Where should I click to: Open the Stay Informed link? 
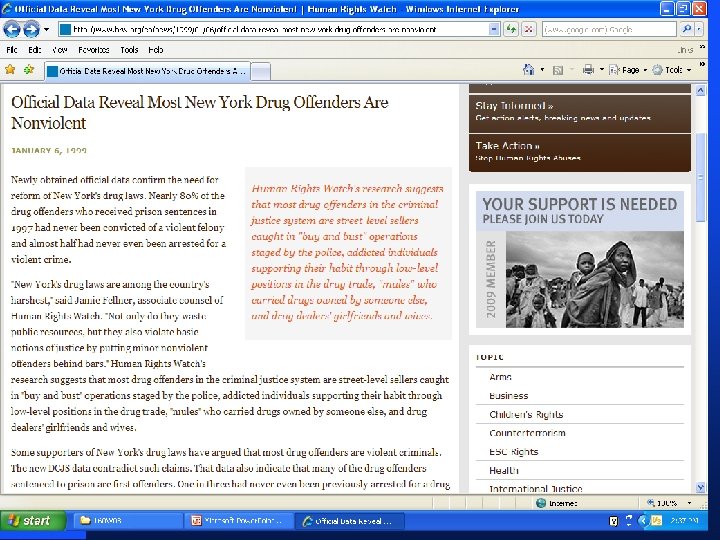pos(514,106)
